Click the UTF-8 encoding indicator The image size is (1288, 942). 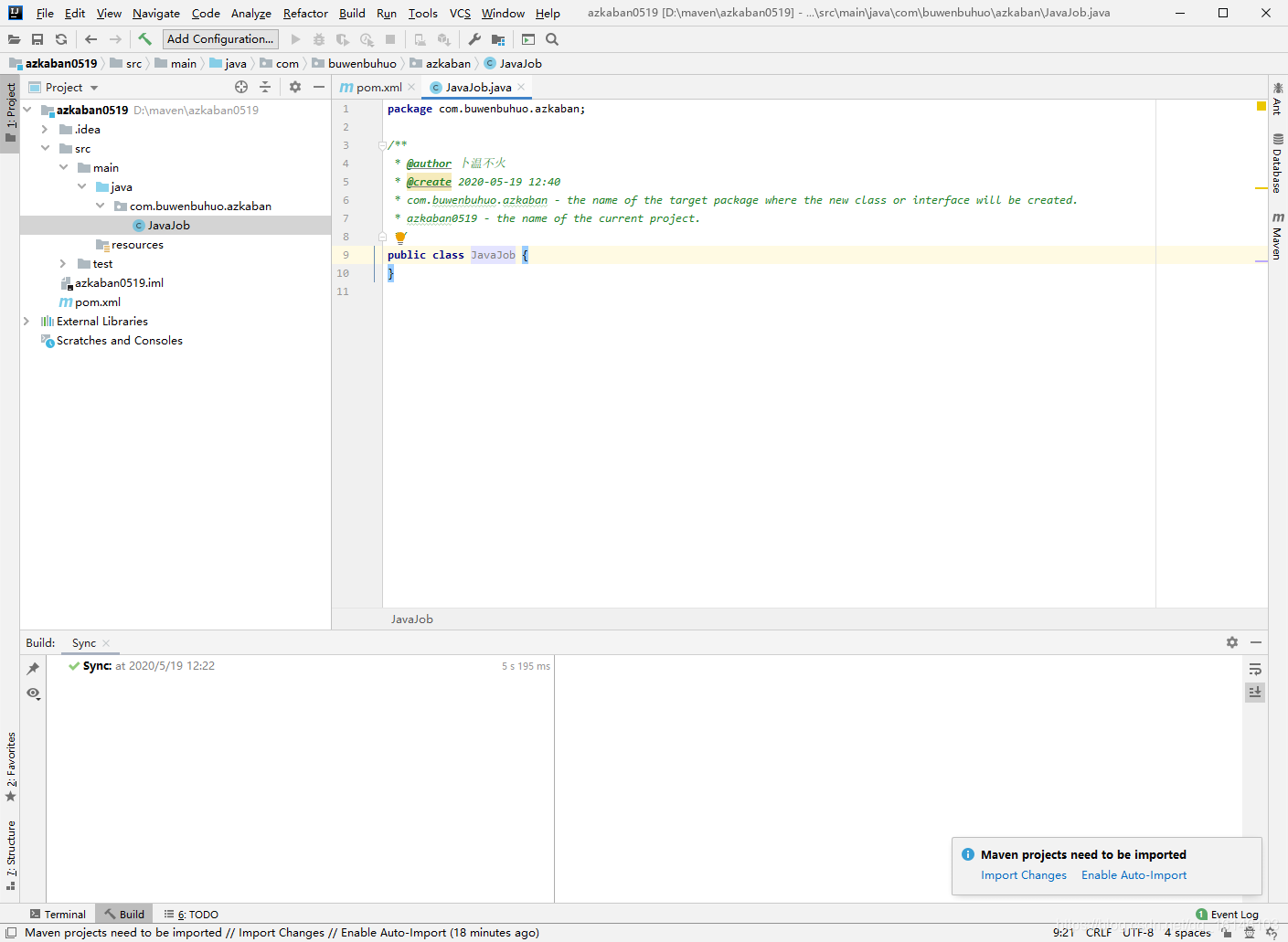click(1138, 933)
